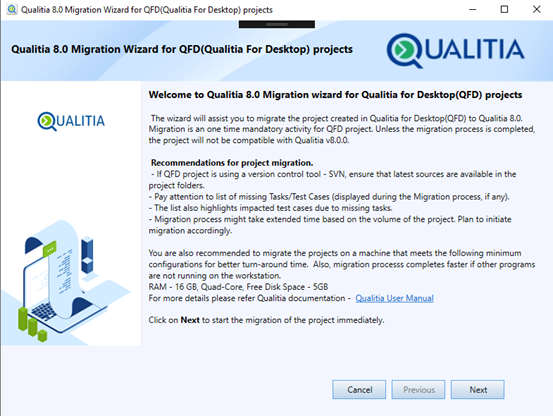Screen dimensions: 553x416
Task: Click the Qualitia app icon in title bar
Action: pyautogui.click(x=12, y=10)
